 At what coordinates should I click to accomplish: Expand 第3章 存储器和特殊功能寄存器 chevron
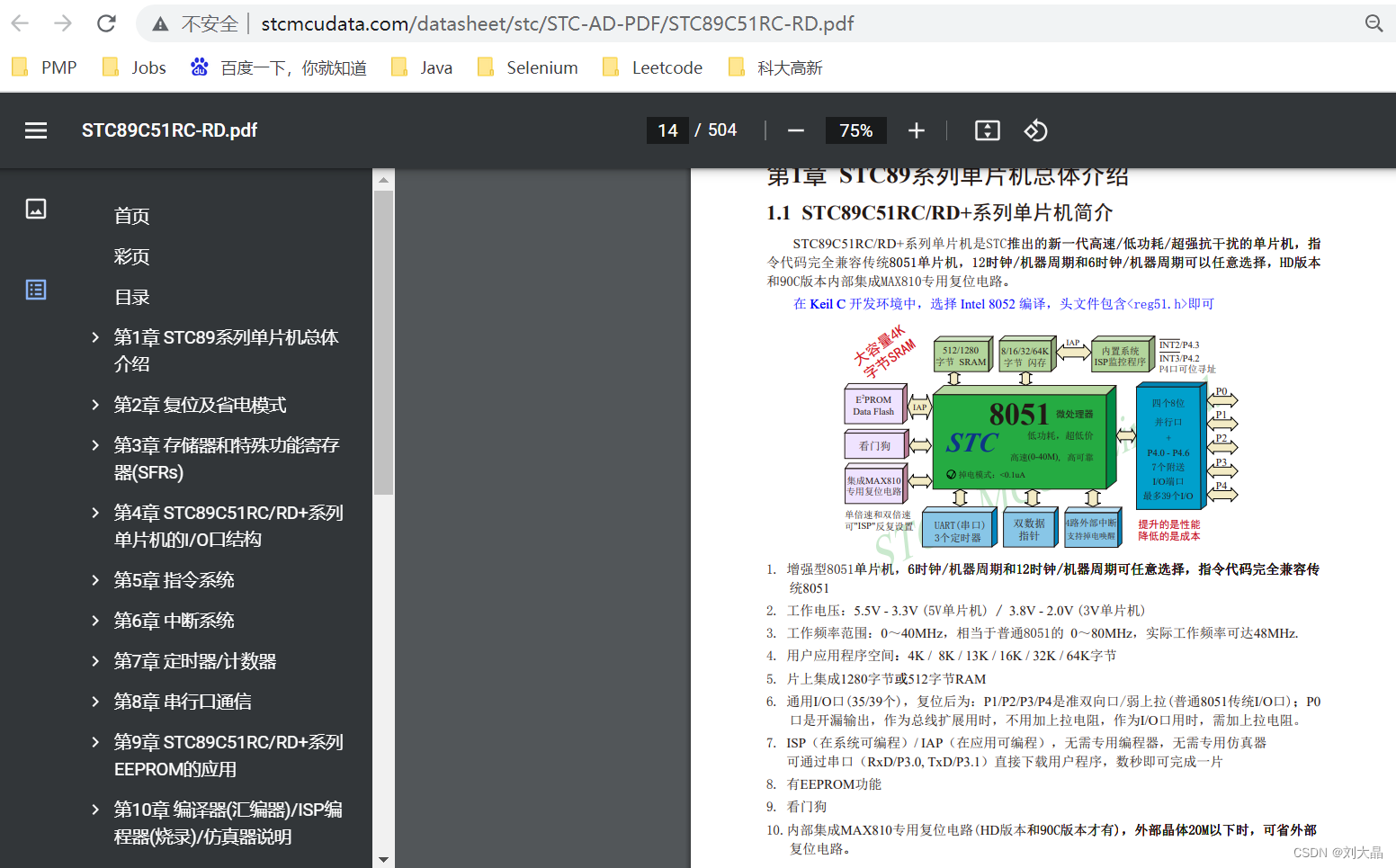pyautogui.click(x=95, y=445)
